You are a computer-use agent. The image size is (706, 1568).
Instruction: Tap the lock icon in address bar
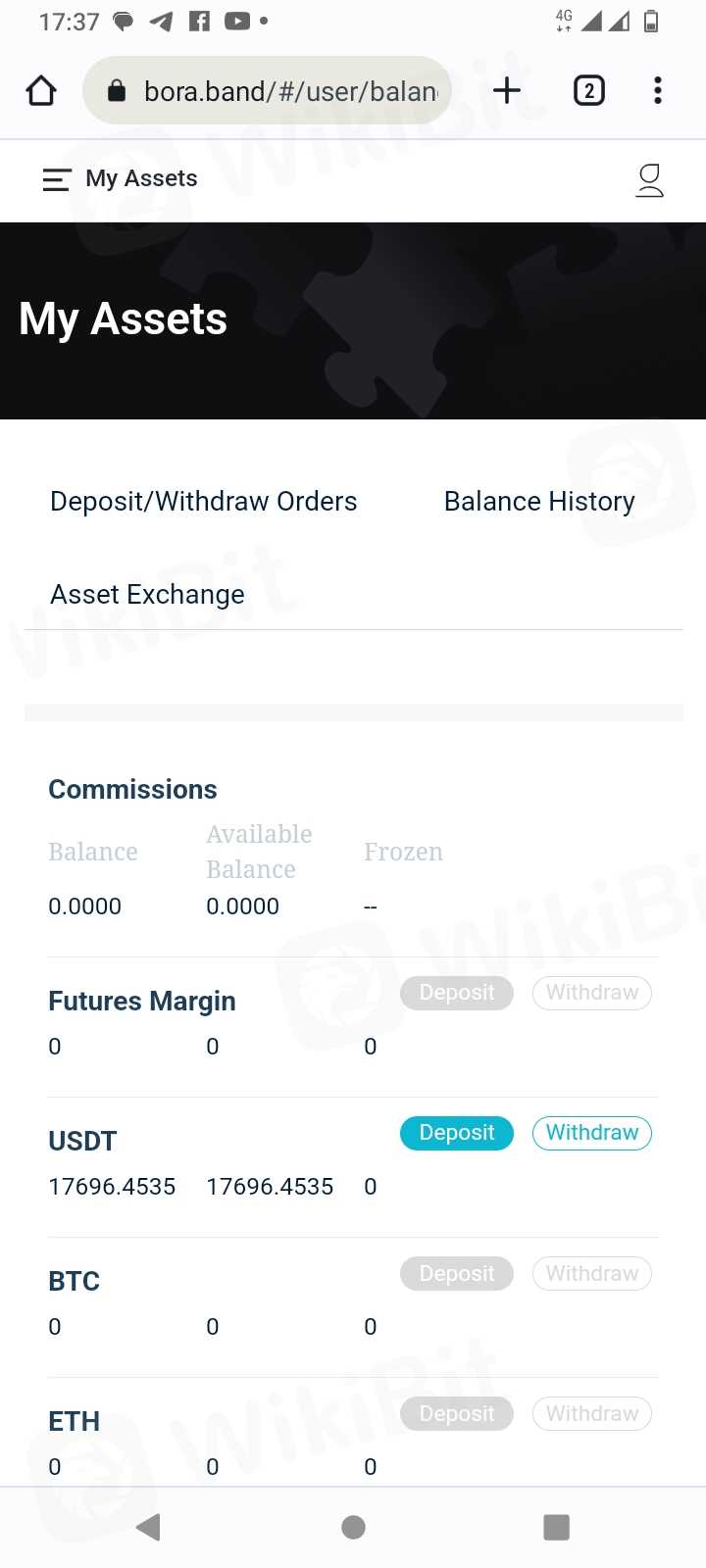pyautogui.click(x=117, y=91)
